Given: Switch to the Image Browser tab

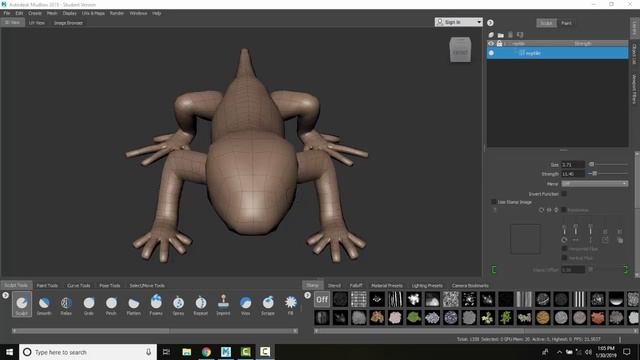Looking at the screenshot, I should click(x=68, y=23).
